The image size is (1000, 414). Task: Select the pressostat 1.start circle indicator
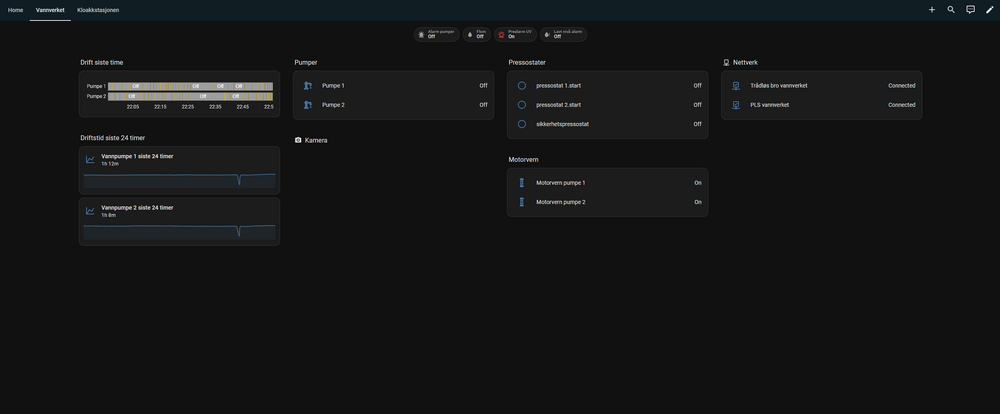(x=521, y=86)
